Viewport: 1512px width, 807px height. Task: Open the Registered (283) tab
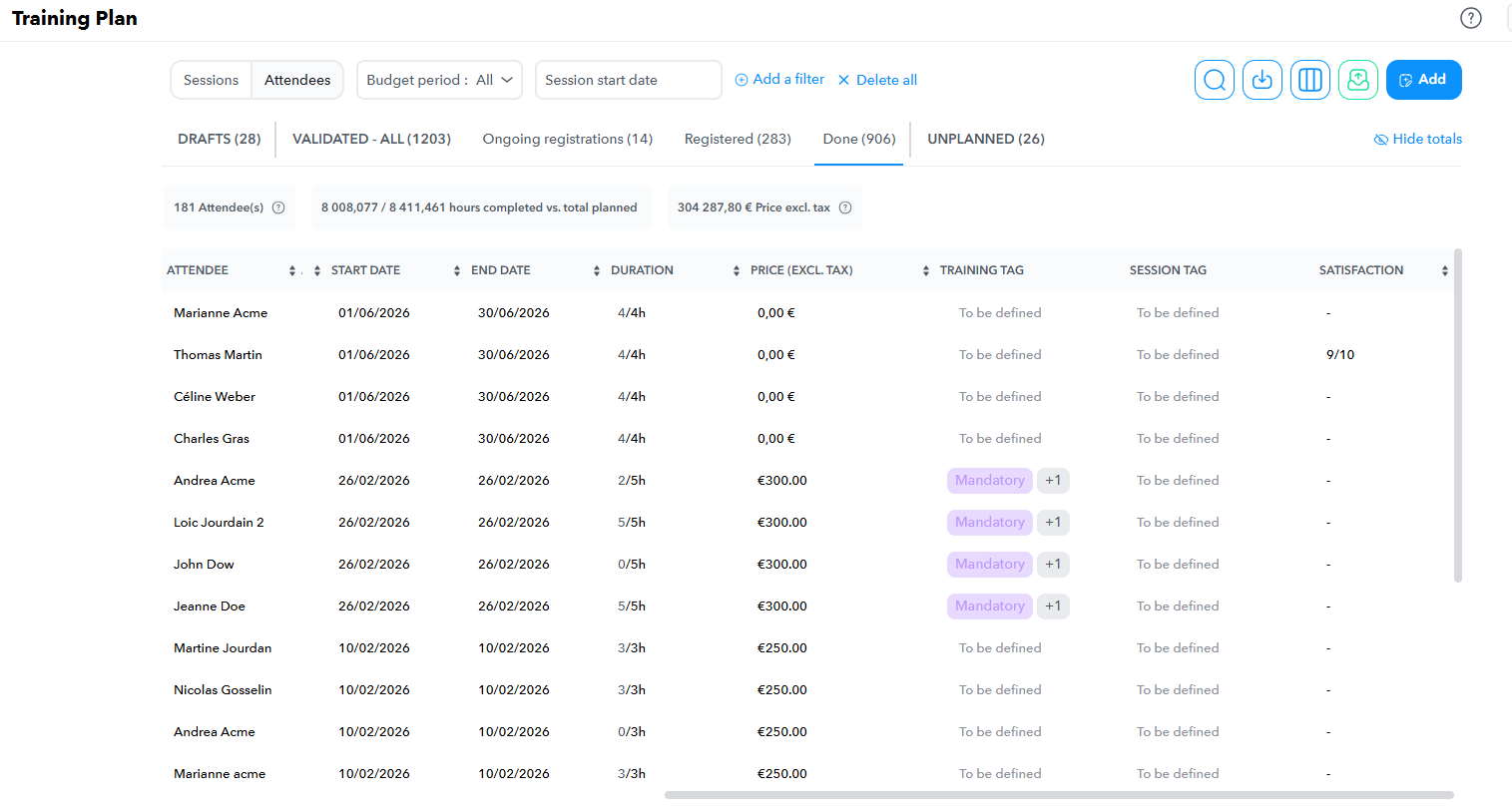coord(738,139)
